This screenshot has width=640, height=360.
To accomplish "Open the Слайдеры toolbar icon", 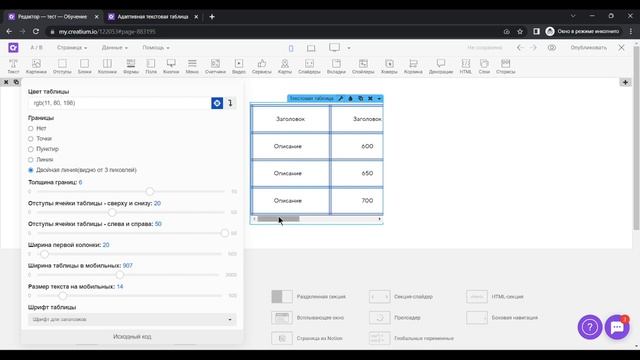I will (x=309, y=66).
